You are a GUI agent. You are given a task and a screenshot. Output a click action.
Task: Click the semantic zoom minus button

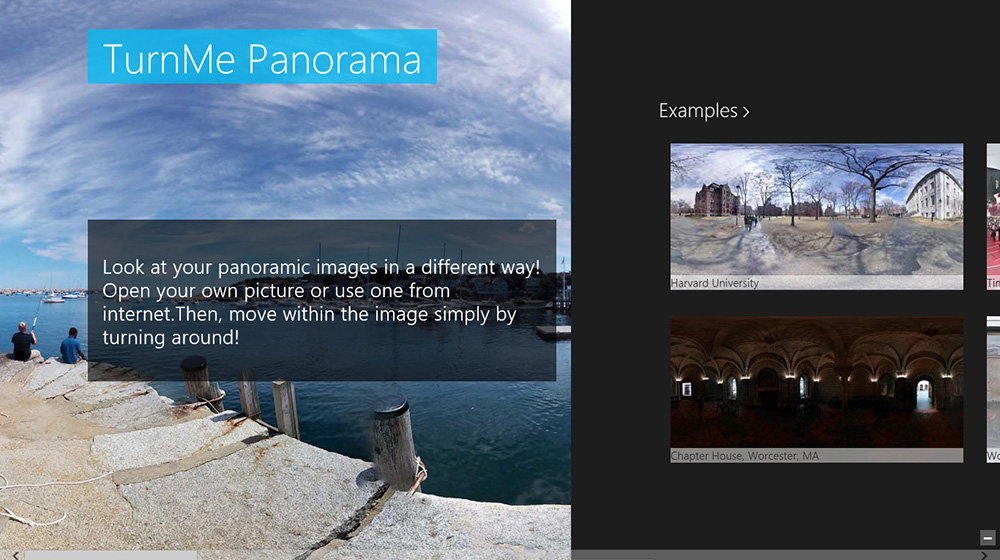click(x=987, y=538)
